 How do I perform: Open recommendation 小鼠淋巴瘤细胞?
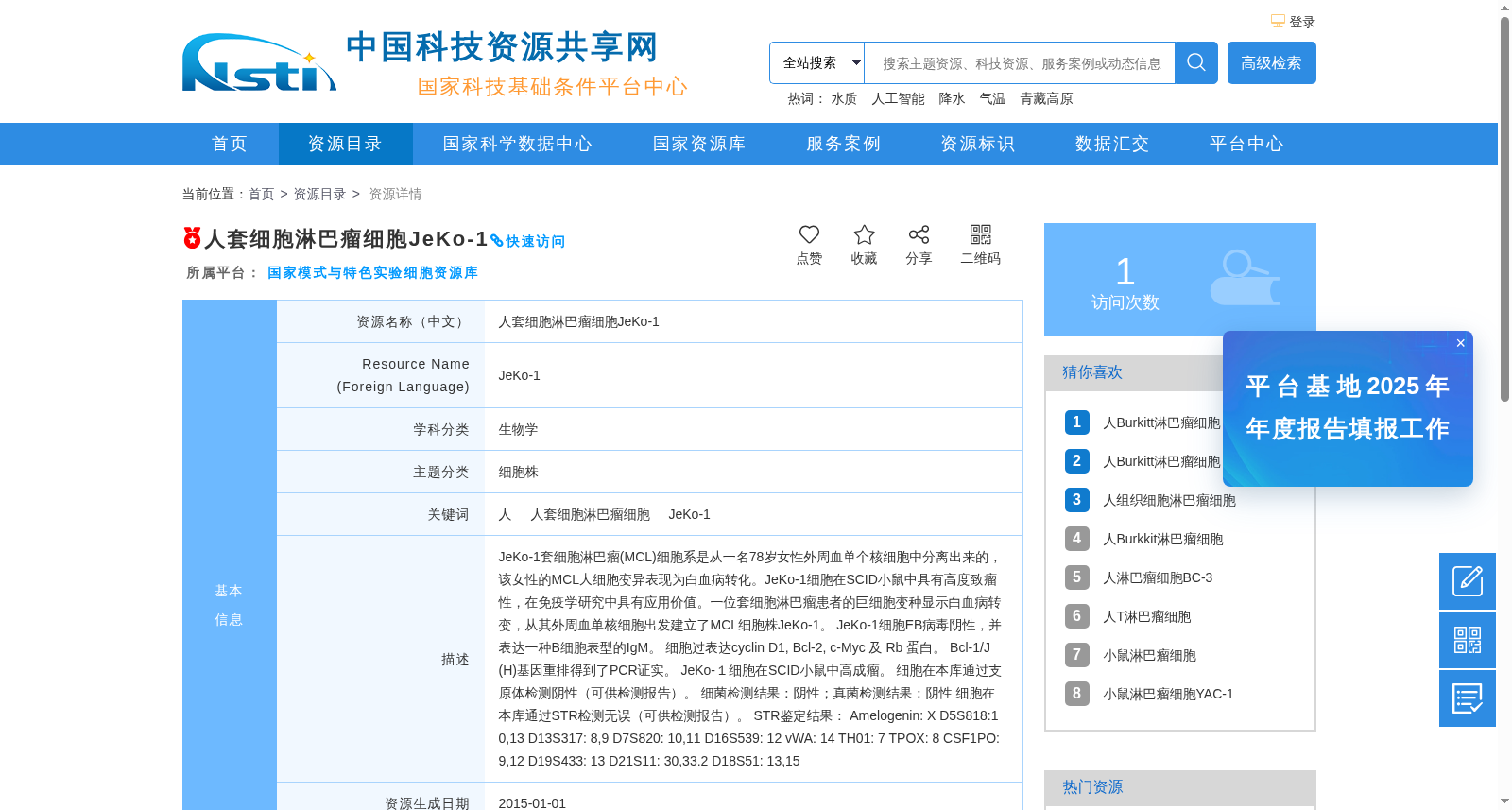tap(1149, 655)
